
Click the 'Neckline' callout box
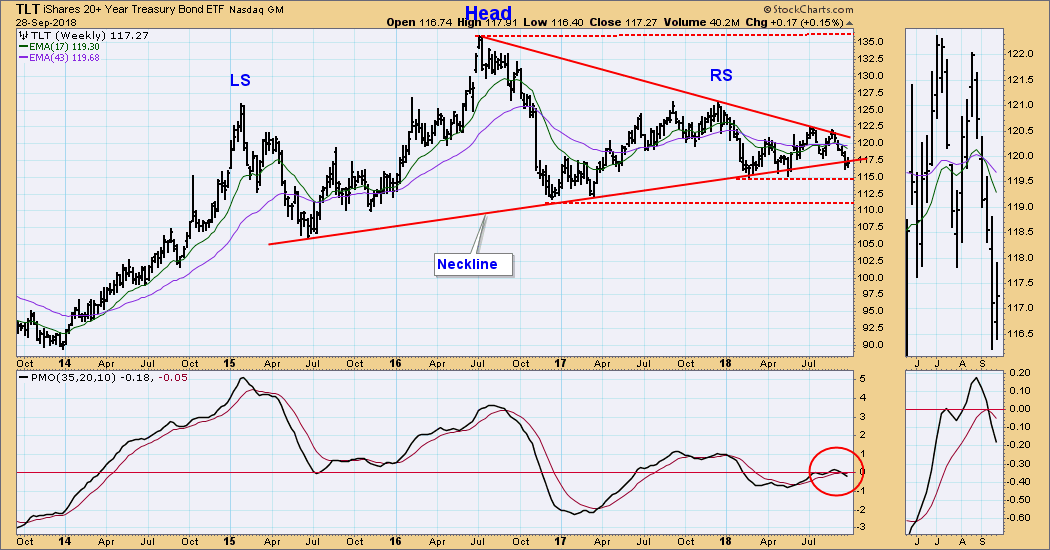click(473, 264)
